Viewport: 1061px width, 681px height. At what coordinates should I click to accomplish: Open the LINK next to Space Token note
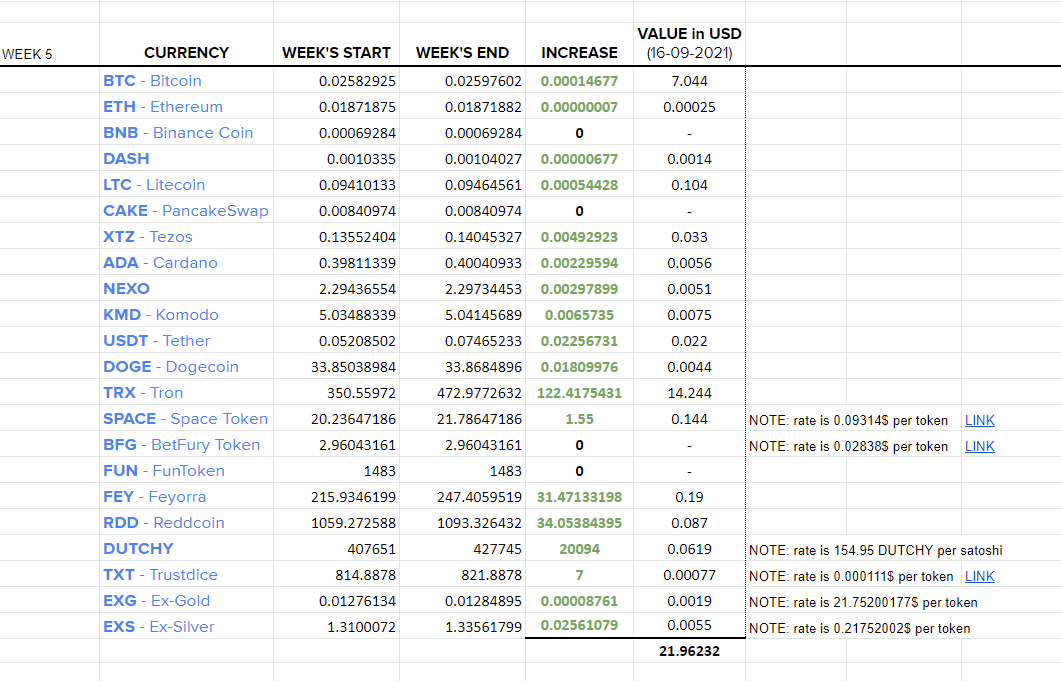pos(979,420)
